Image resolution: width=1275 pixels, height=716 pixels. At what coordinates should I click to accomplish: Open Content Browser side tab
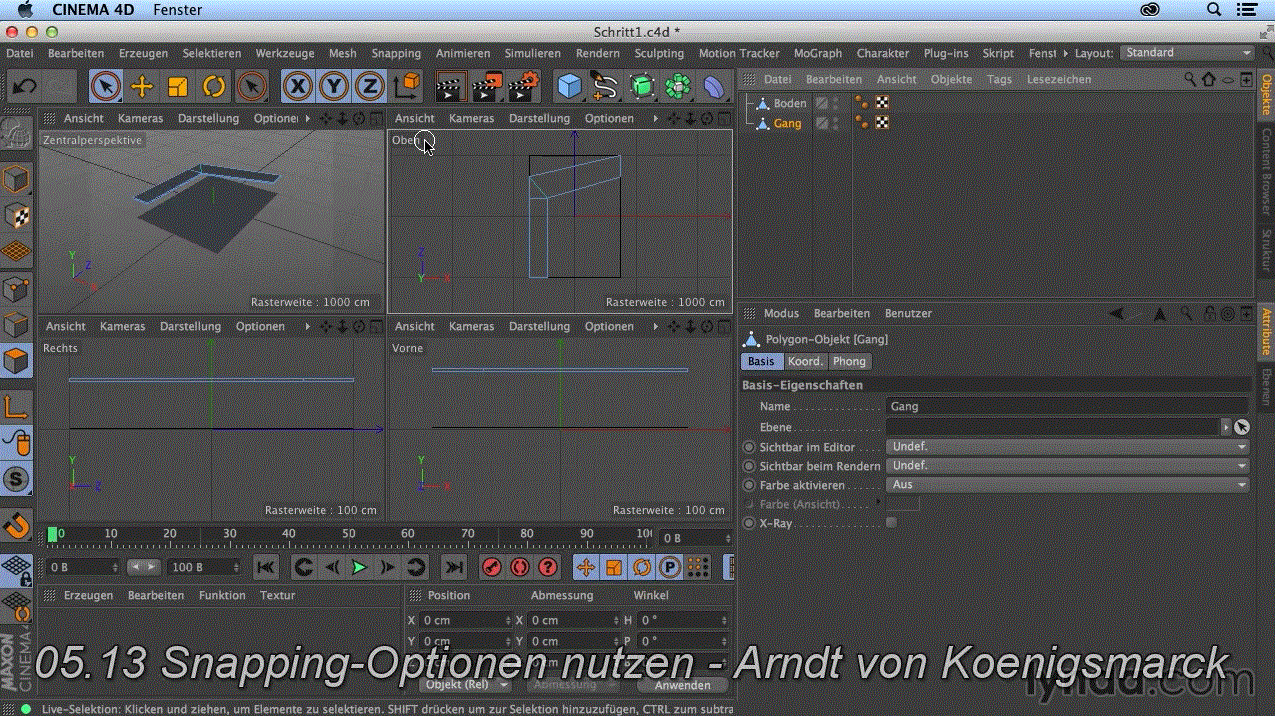click(x=1265, y=172)
